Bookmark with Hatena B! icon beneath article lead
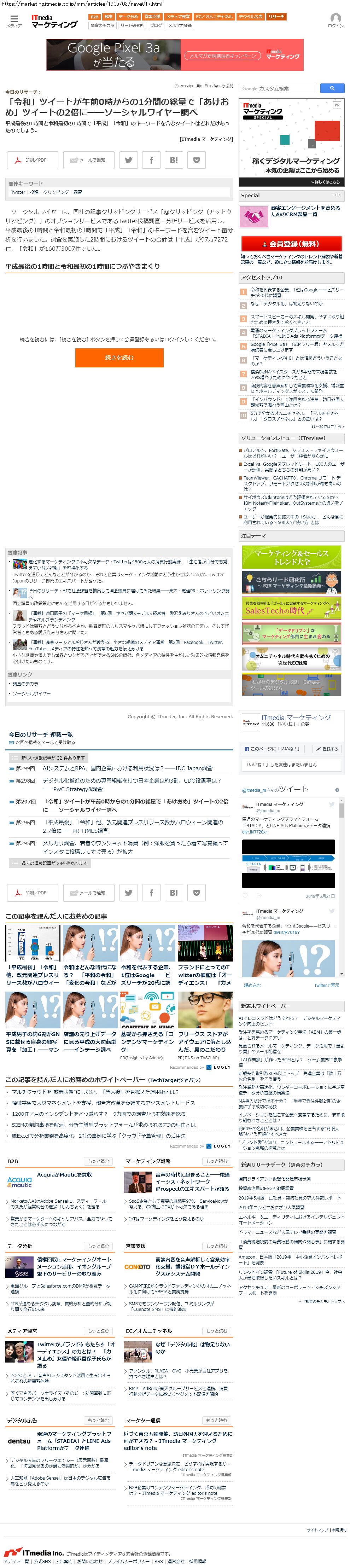 pos(174,160)
